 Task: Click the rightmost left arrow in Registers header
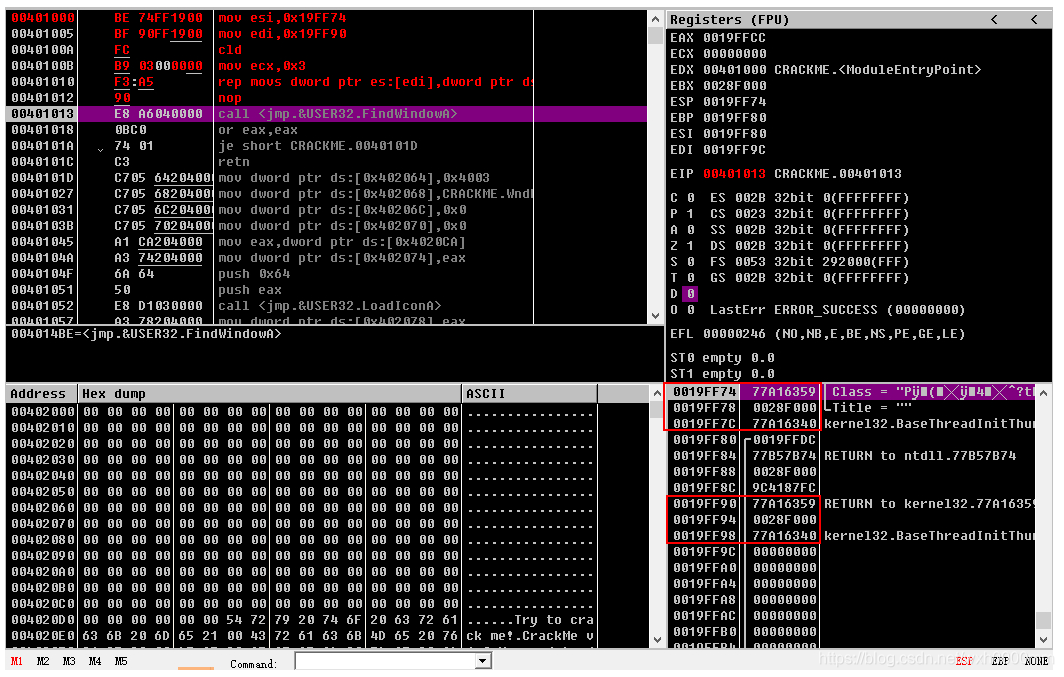point(1034,20)
